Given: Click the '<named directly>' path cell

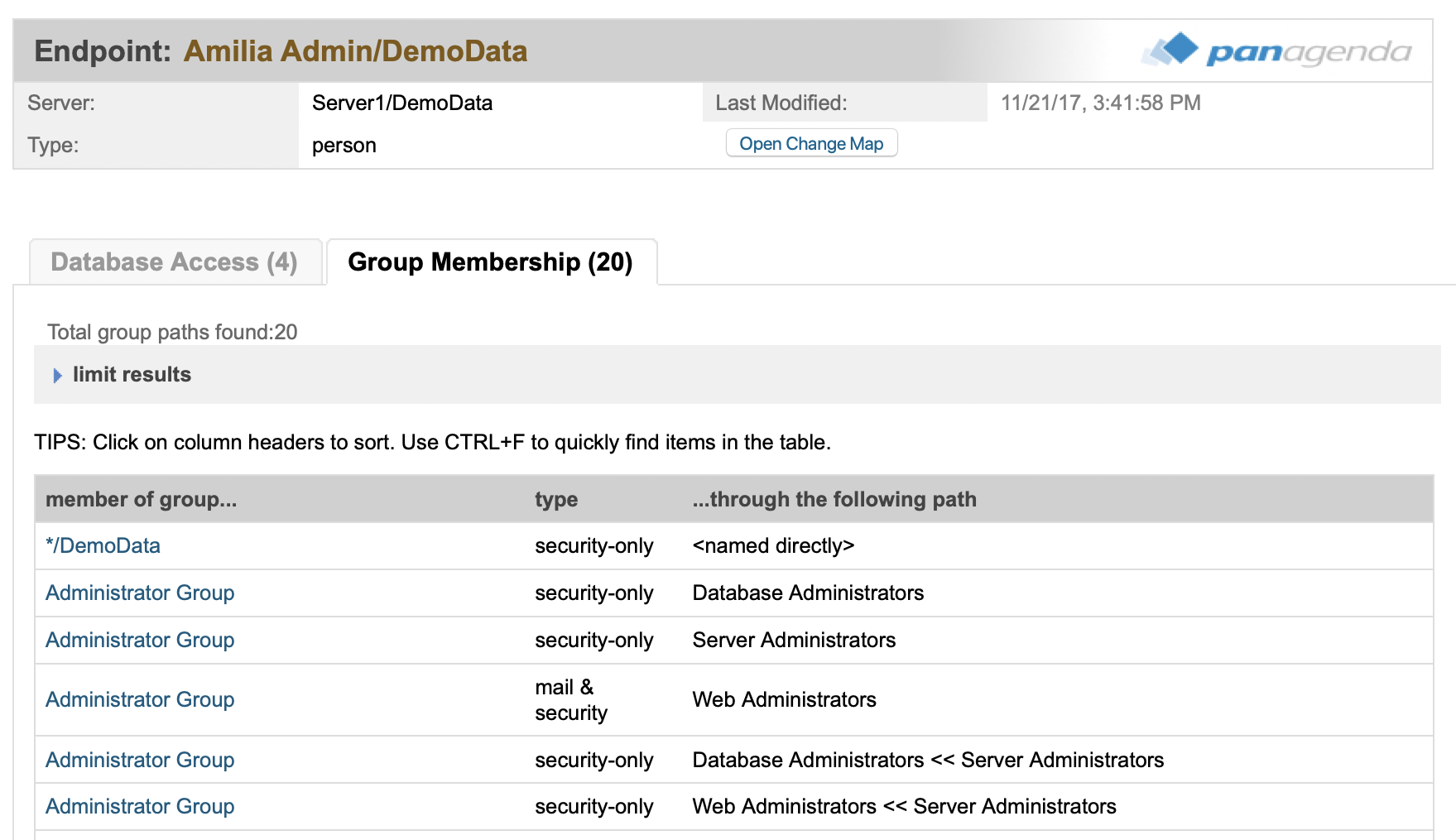Looking at the screenshot, I should (x=773, y=546).
